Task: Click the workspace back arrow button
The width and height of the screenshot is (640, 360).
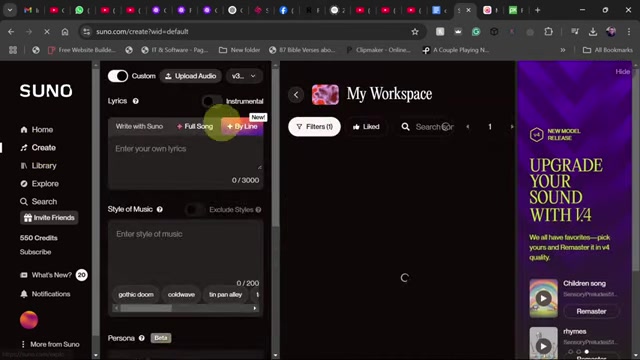Action: (296, 95)
